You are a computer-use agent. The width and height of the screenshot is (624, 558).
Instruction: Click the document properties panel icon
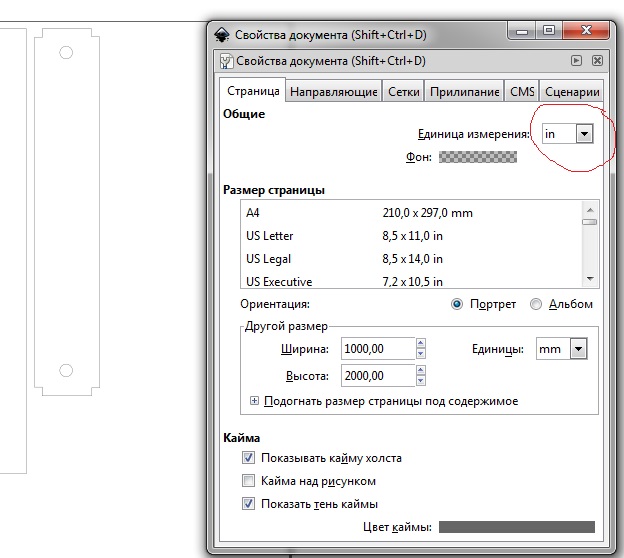tap(226, 61)
